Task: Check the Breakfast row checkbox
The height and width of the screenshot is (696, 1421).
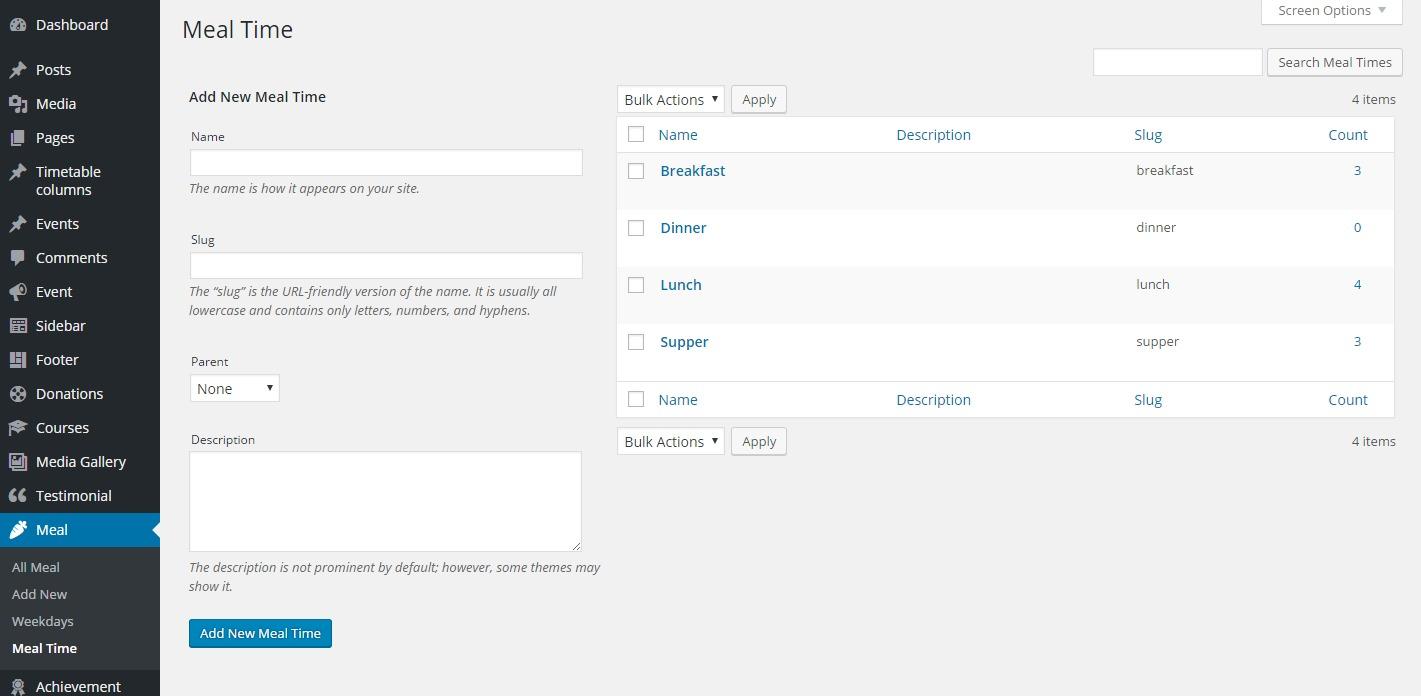Action: tap(636, 171)
